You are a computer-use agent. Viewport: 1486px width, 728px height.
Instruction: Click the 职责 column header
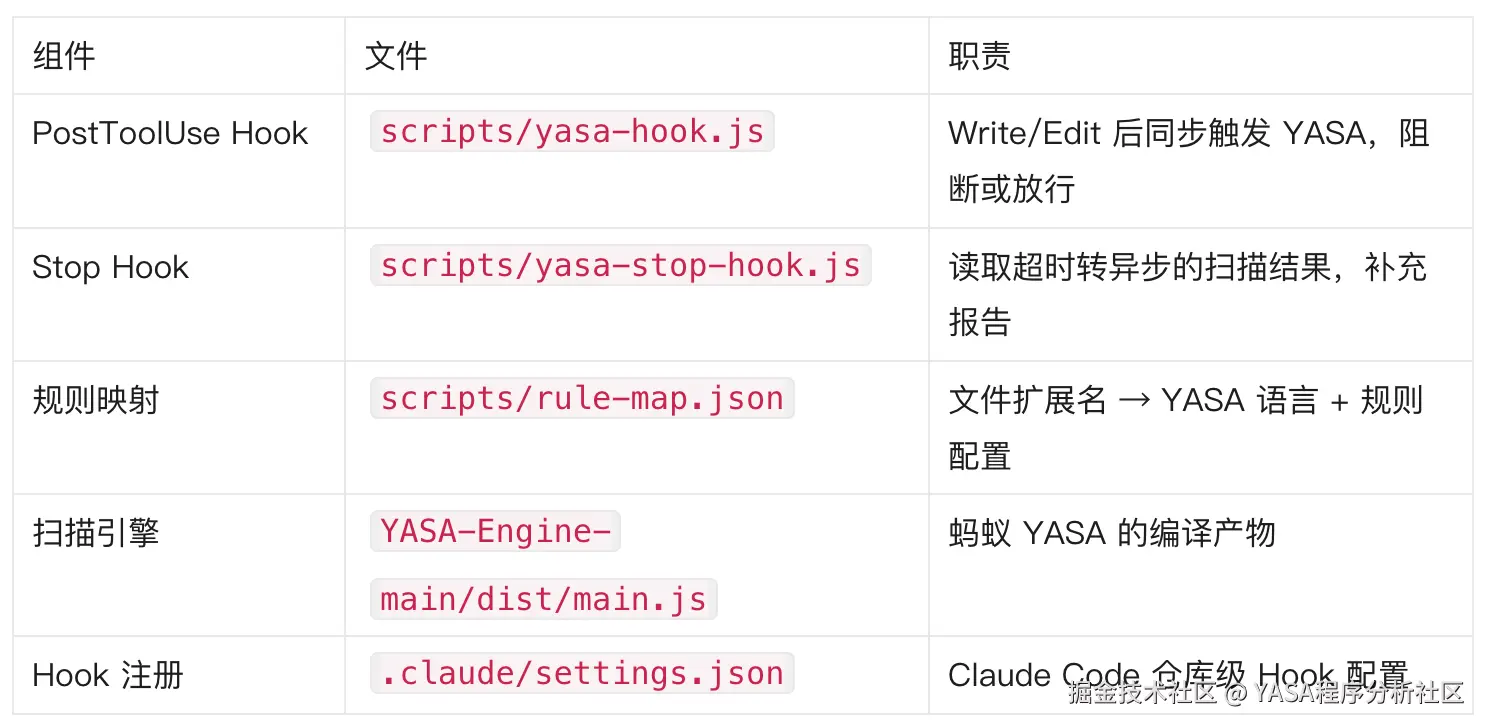979,56
